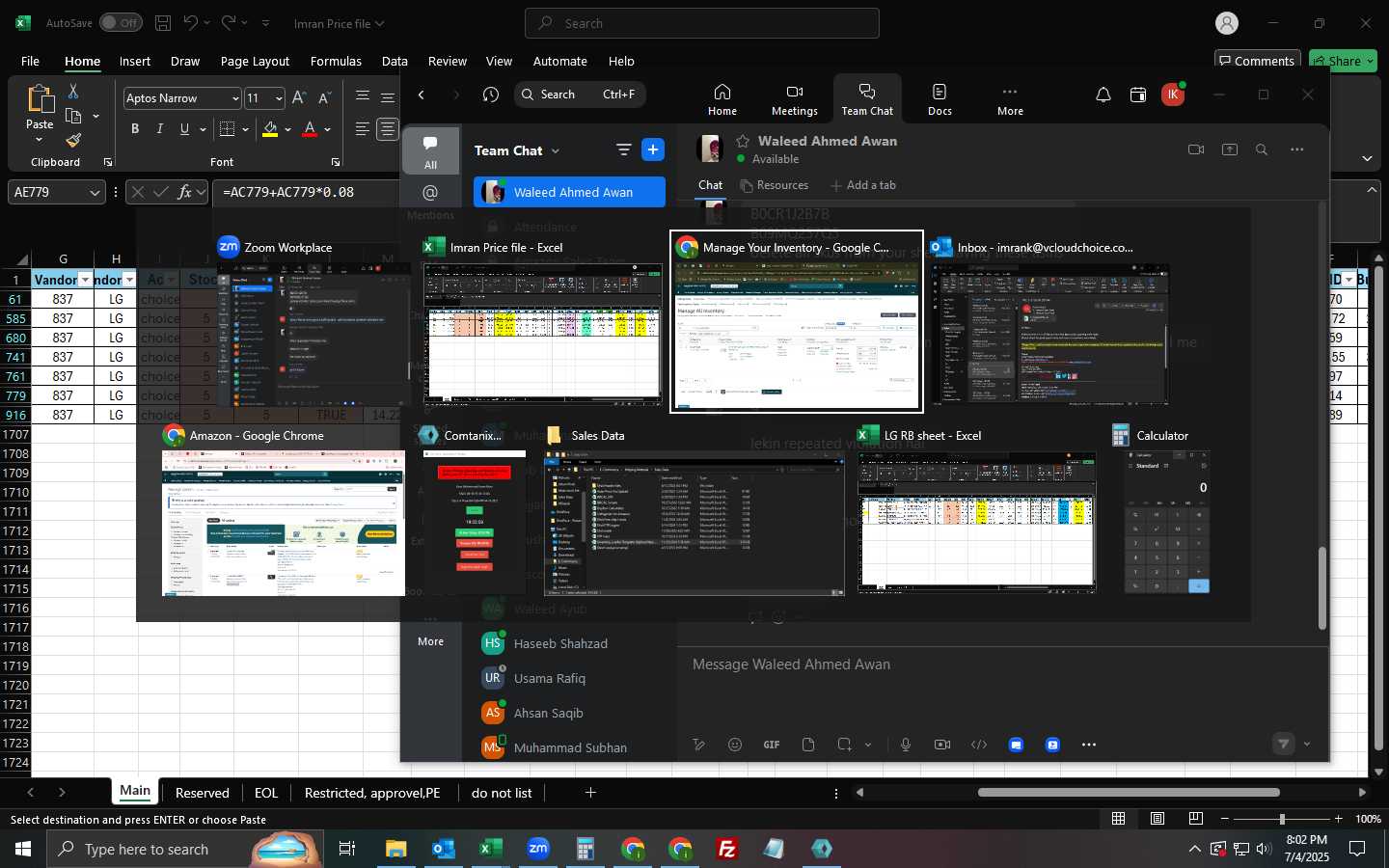This screenshot has height=868, width=1389.
Task: Click the Borders icon in Font group
Action: pos(228,128)
